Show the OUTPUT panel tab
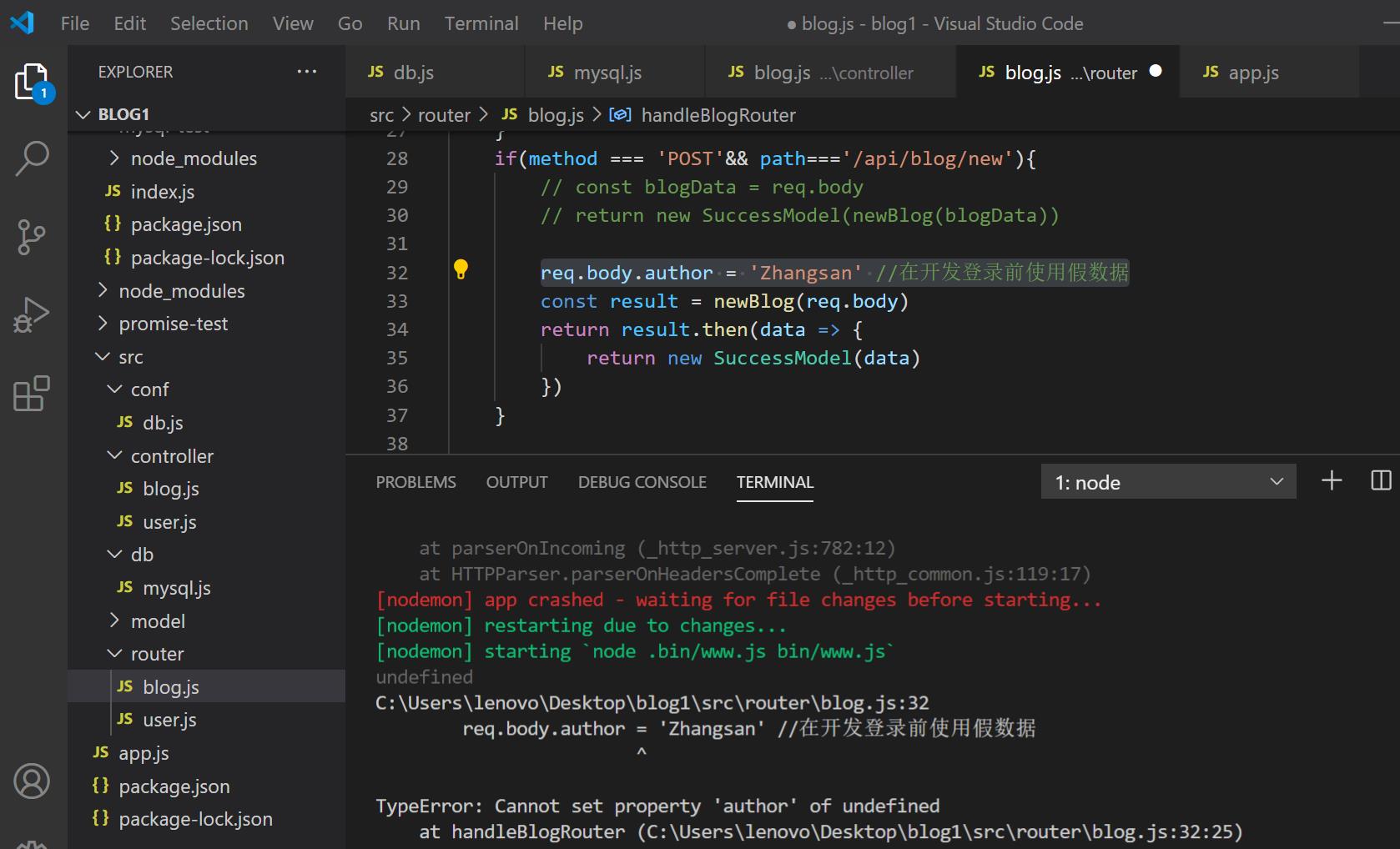This screenshot has width=1400, height=849. coord(517,482)
